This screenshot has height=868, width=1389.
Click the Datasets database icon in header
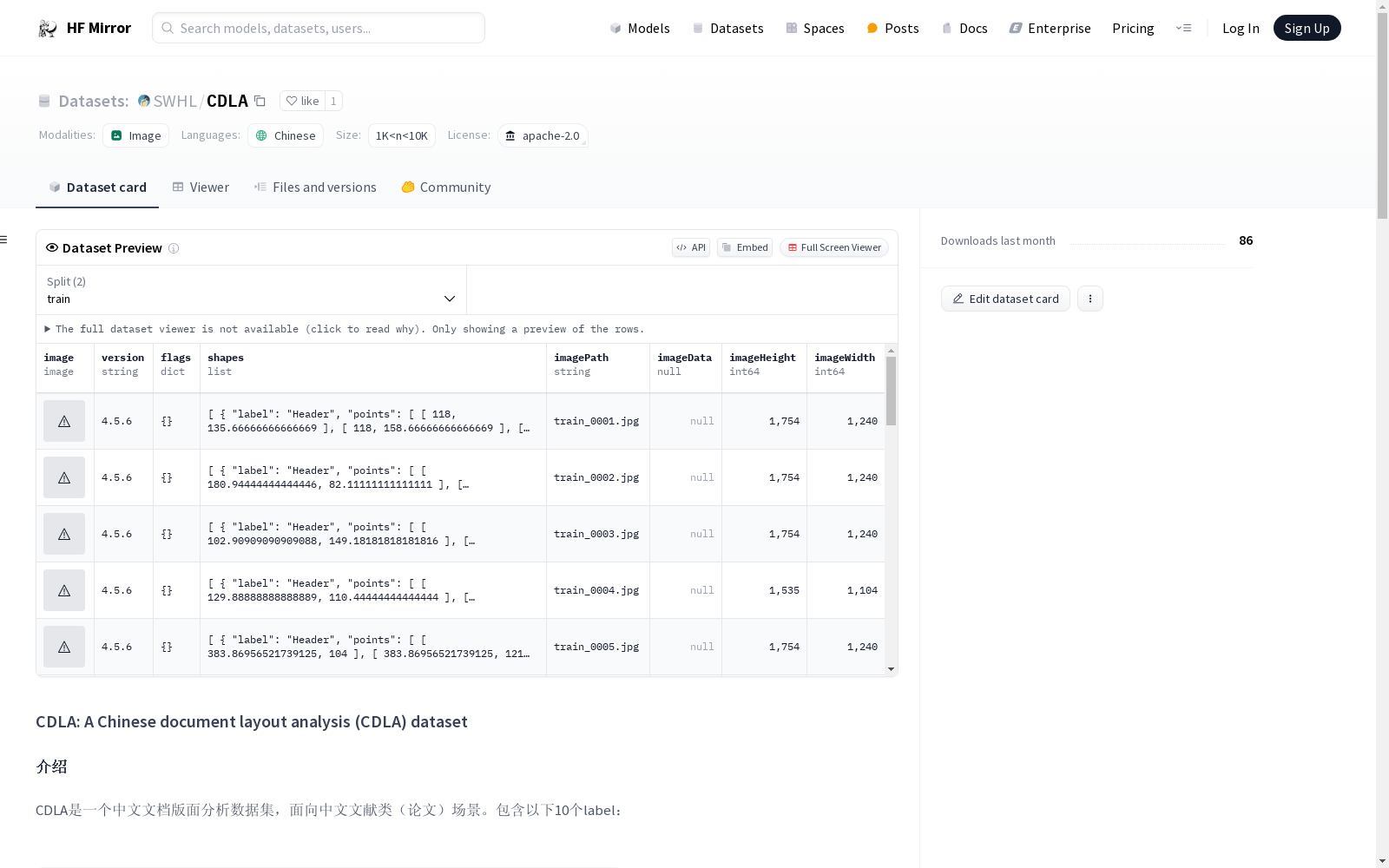click(44, 101)
